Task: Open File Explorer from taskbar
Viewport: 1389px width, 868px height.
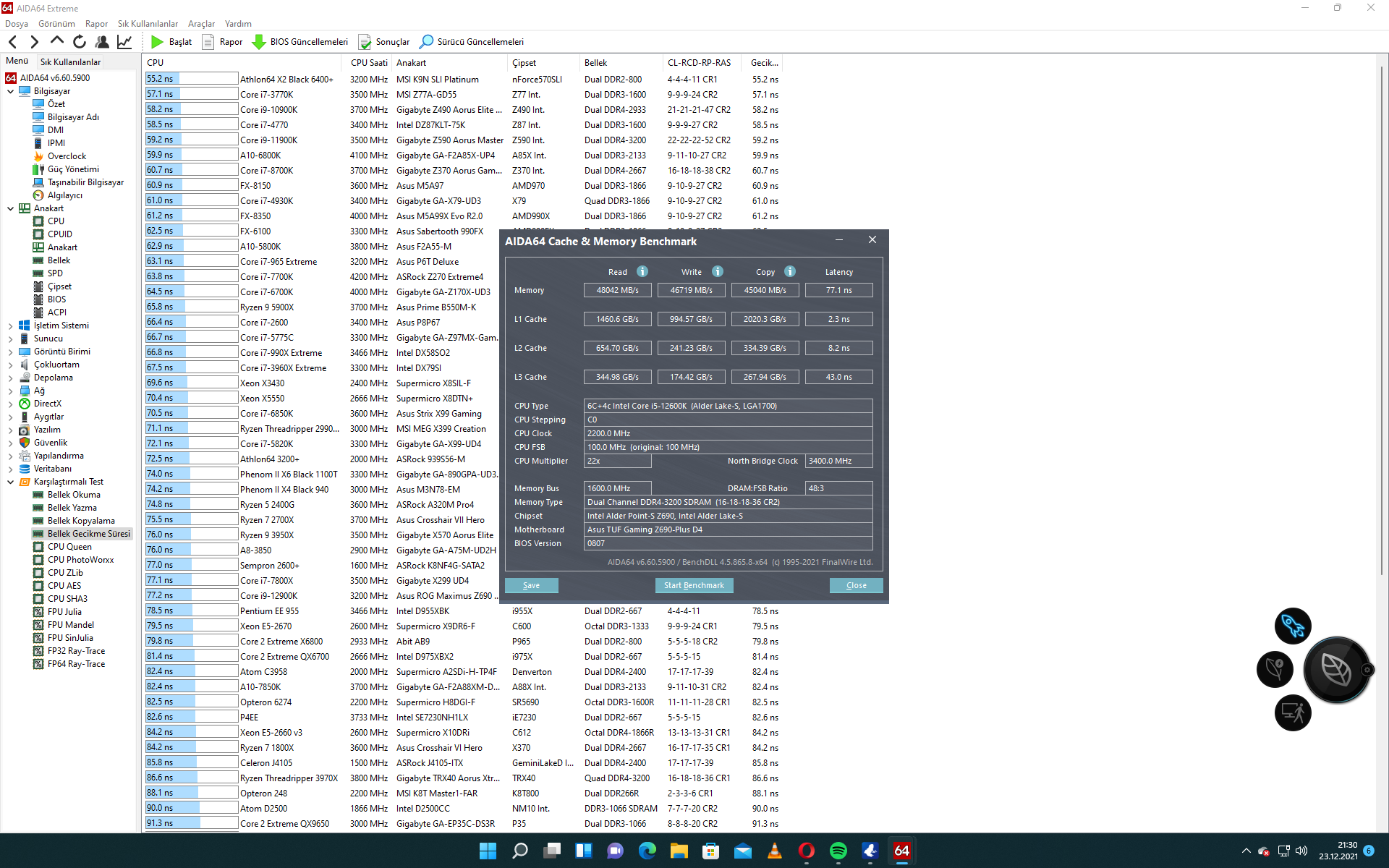Action: pyautogui.click(x=679, y=851)
